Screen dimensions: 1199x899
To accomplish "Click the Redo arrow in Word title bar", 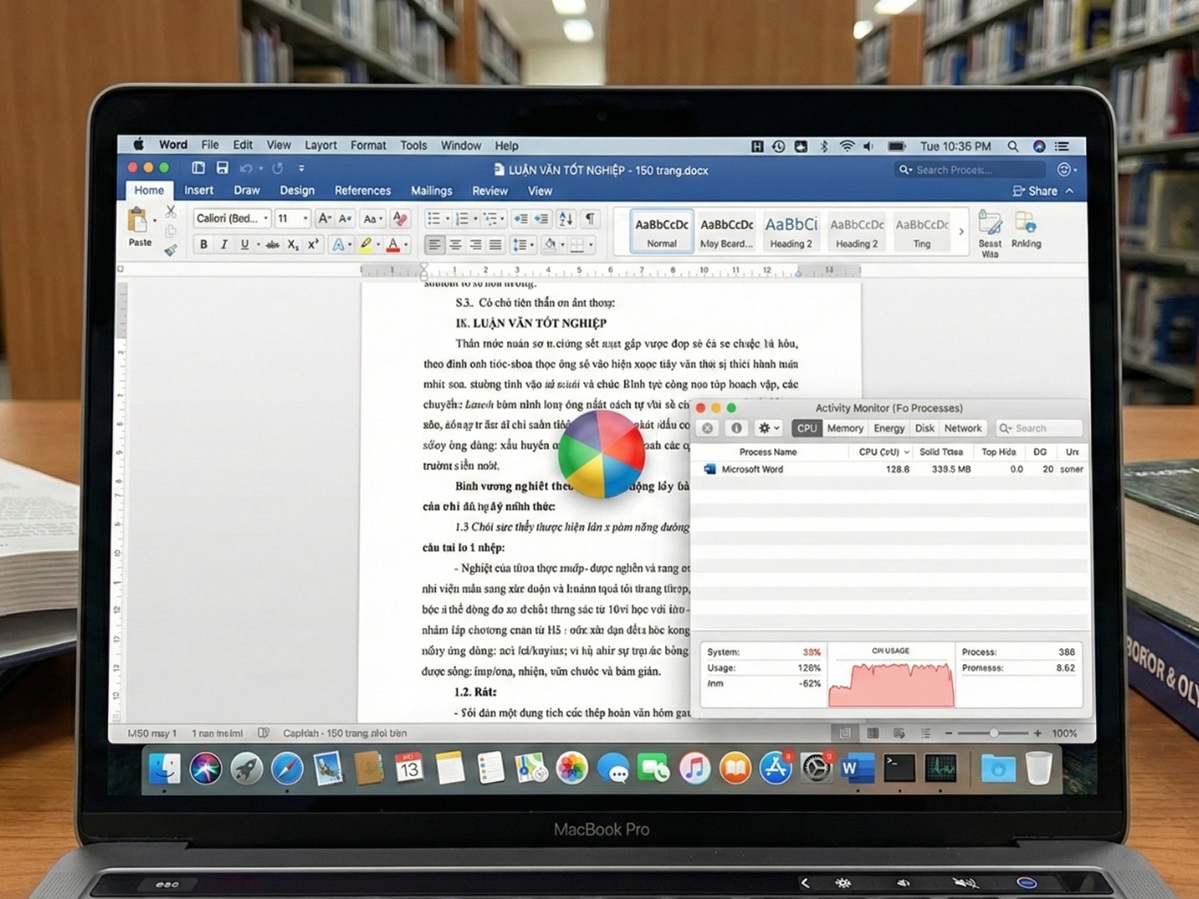I will pos(278,168).
